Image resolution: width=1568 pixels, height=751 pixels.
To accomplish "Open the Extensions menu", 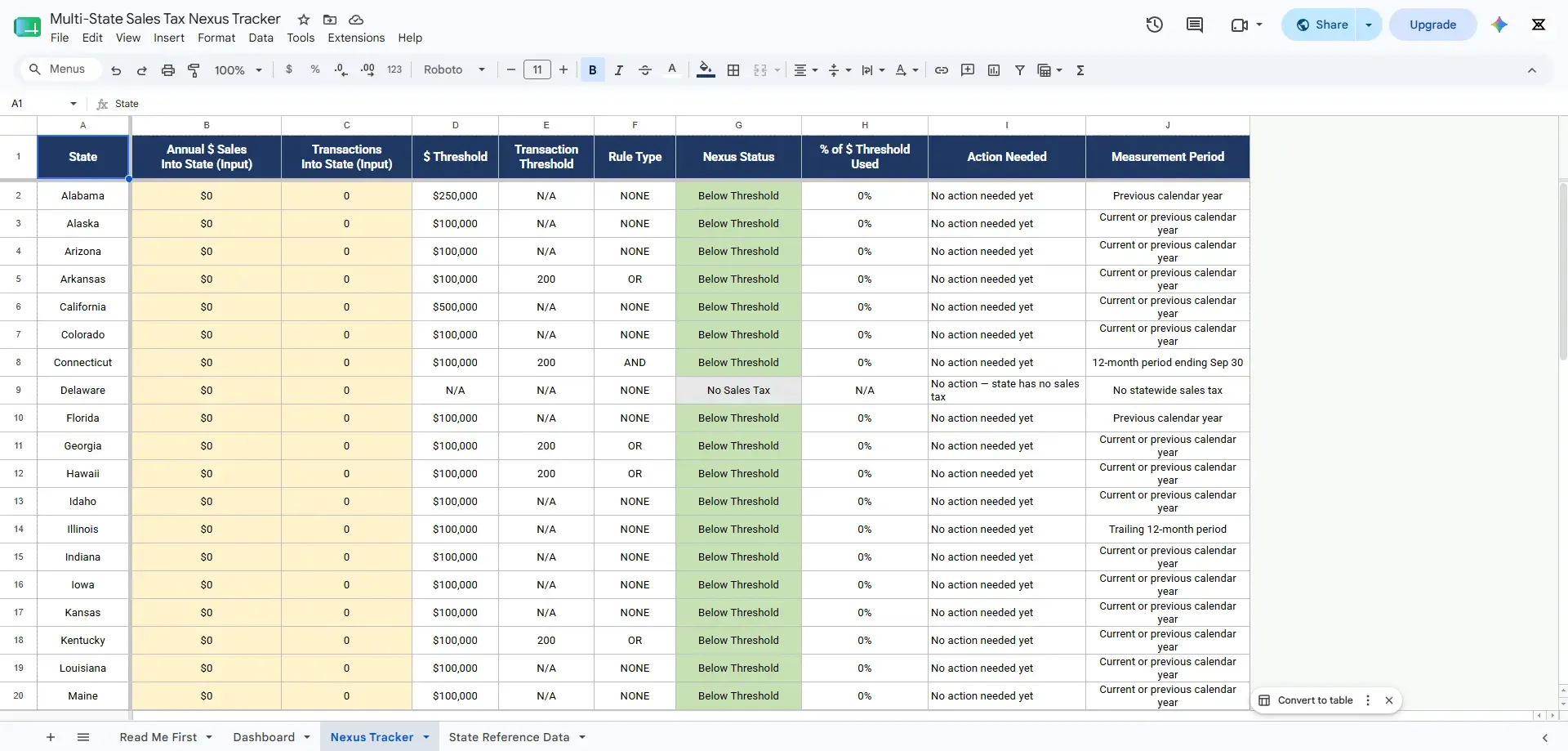I will point(356,38).
